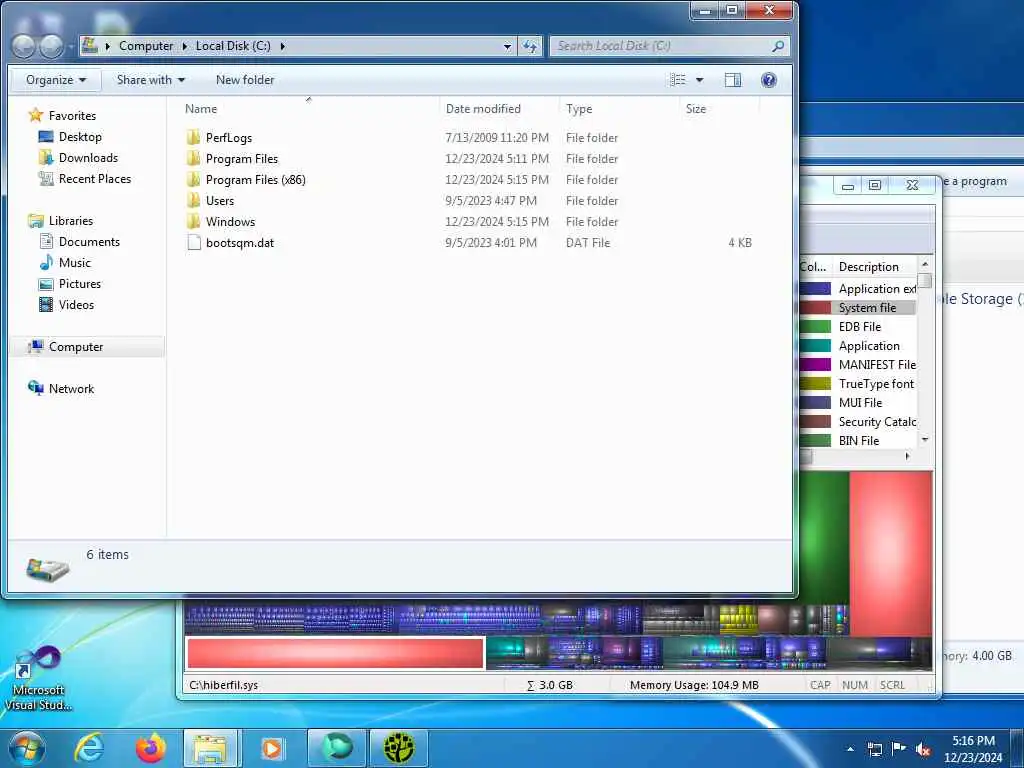Launch Firefox from taskbar
This screenshot has width=1024, height=768.
point(151,748)
